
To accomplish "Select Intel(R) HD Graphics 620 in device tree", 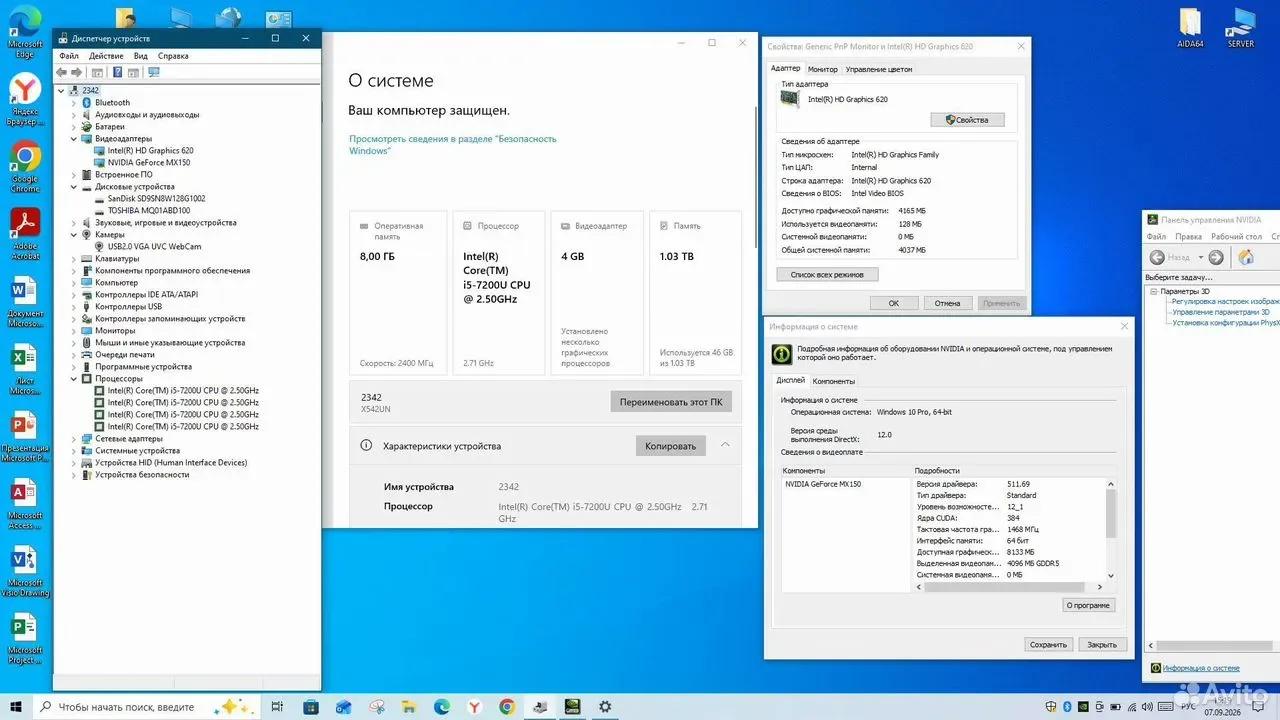I will tap(150, 151).
